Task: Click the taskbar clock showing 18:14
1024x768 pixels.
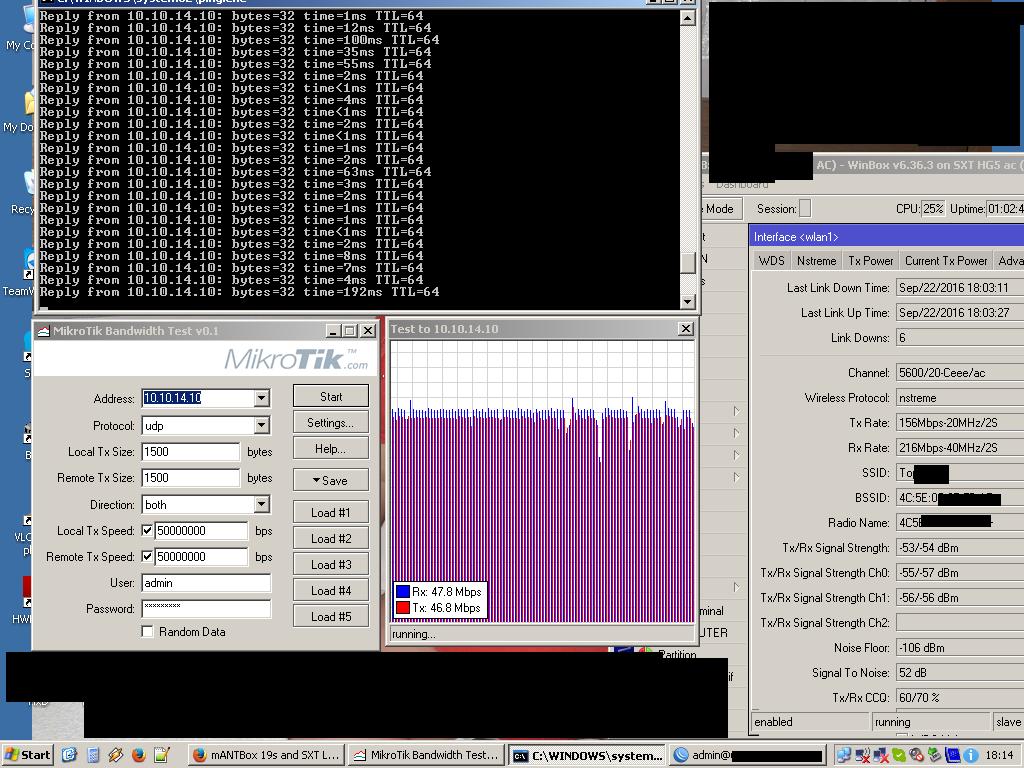Action: [999, 755]
